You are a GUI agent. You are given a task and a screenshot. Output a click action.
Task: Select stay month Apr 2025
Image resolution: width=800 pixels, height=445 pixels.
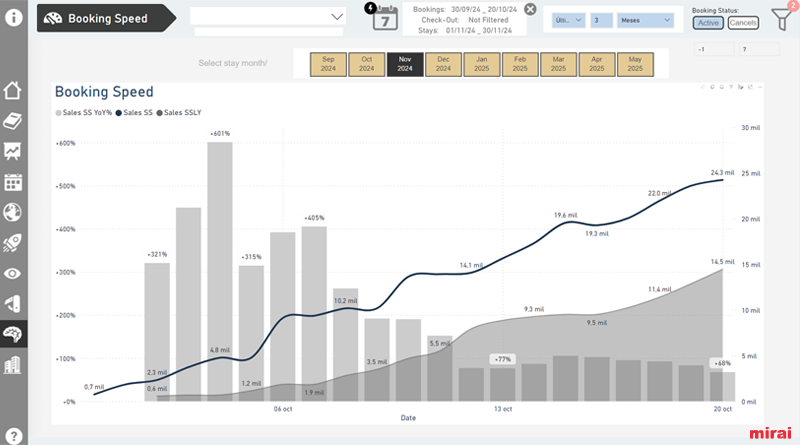(x=597, y=64)
